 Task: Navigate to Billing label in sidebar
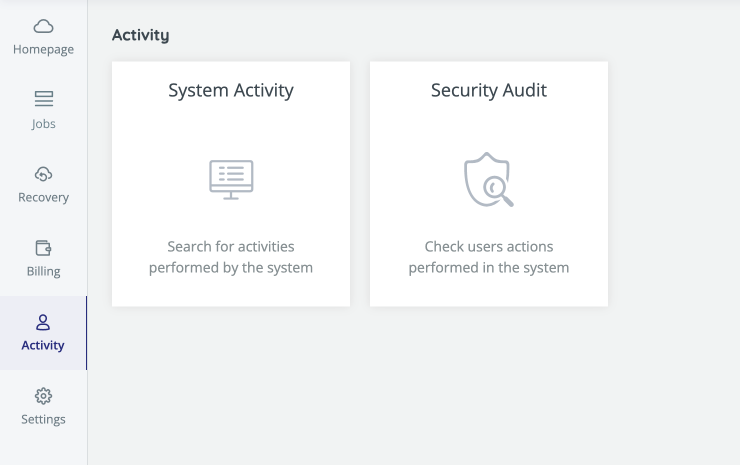[43, 271]
